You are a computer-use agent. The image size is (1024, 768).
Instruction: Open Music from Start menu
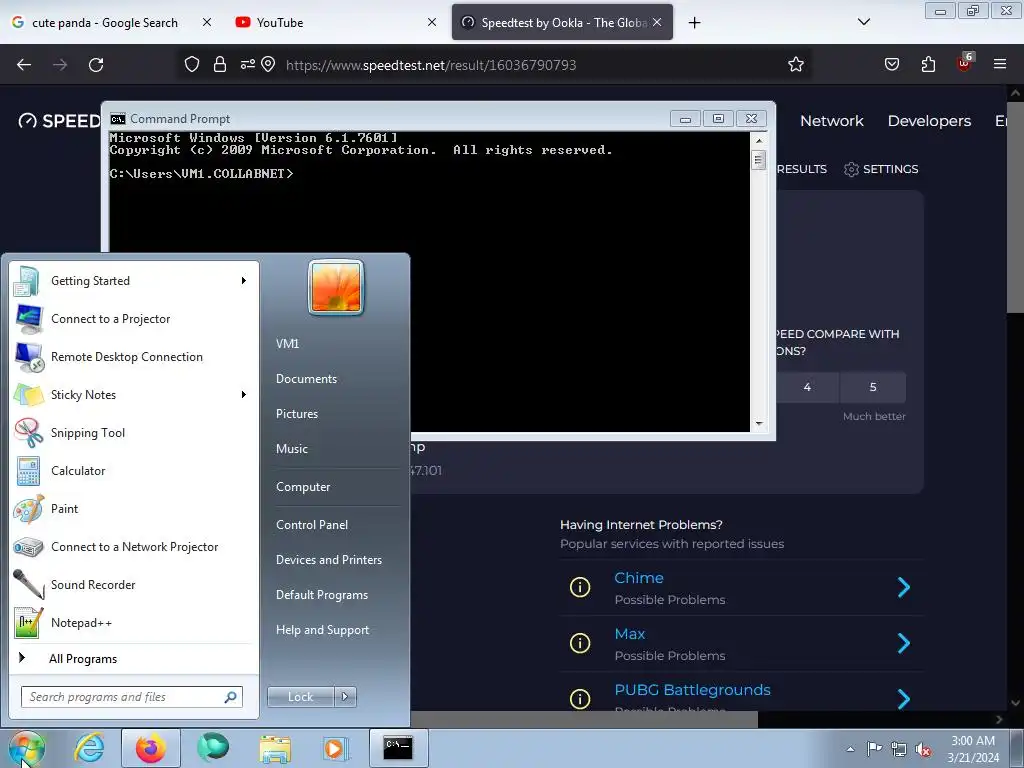pyautogui.click(x=291, y=449)
